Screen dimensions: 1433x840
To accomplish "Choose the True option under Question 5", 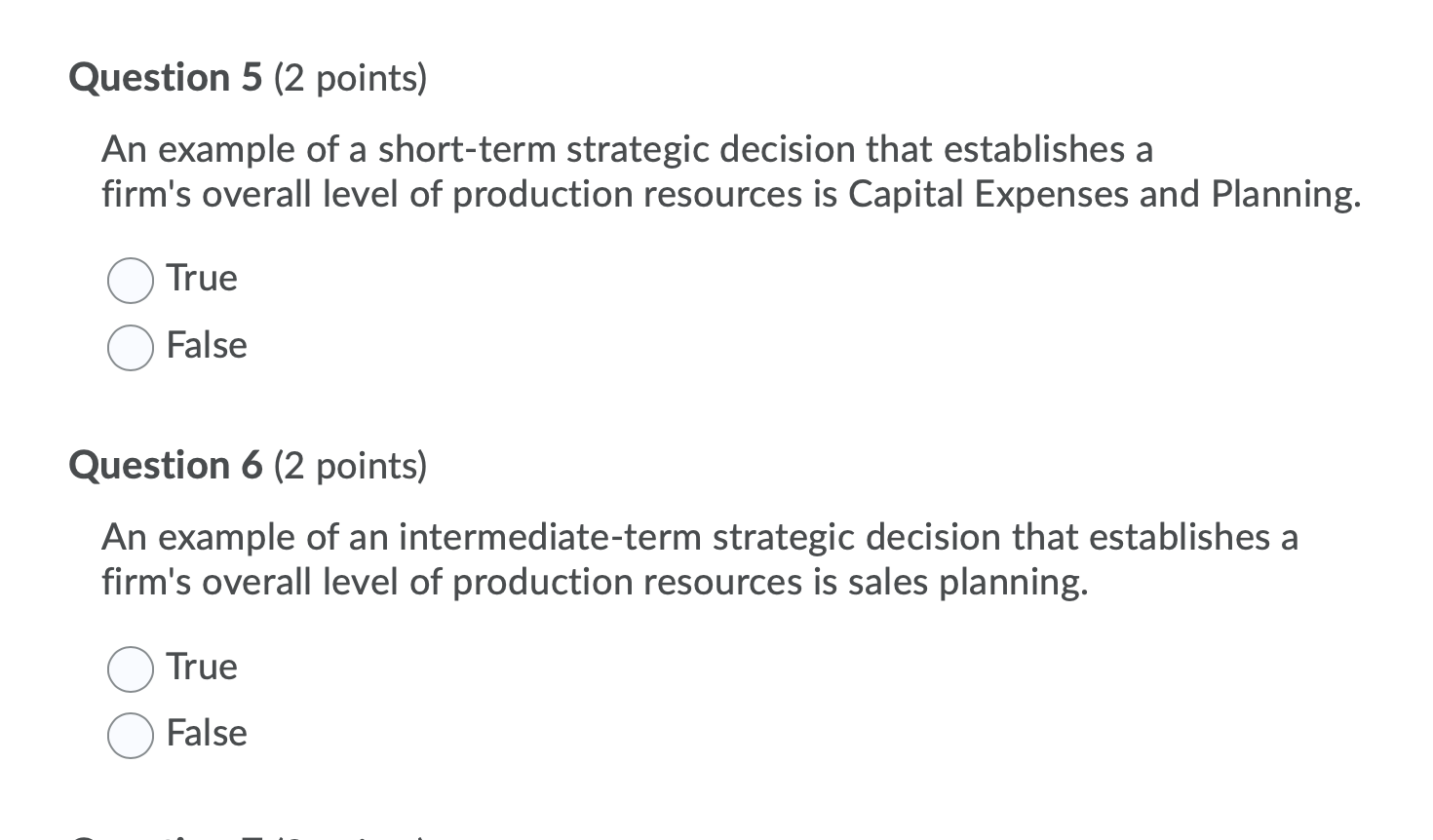I will [x=130, y=281].
